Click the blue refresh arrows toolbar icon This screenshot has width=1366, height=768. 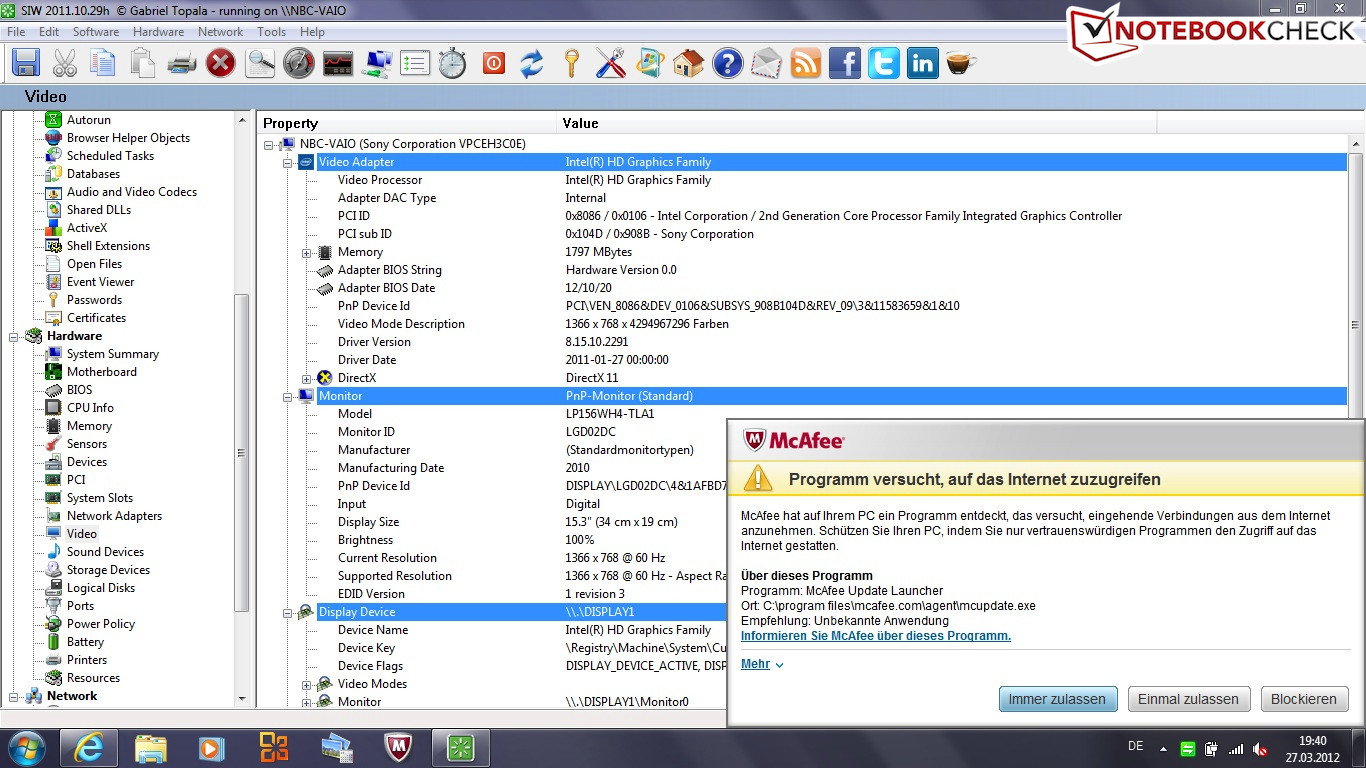coord(532,63)
